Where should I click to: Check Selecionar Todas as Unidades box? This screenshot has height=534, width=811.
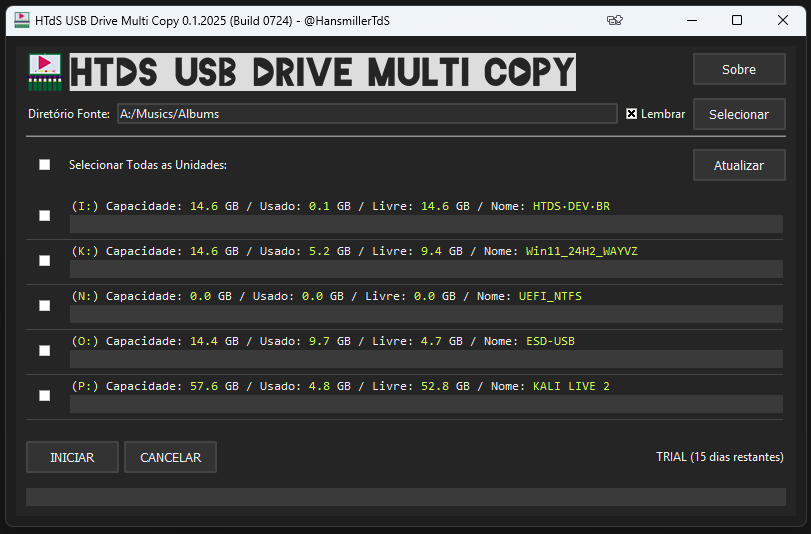click(x=45, y=165)
